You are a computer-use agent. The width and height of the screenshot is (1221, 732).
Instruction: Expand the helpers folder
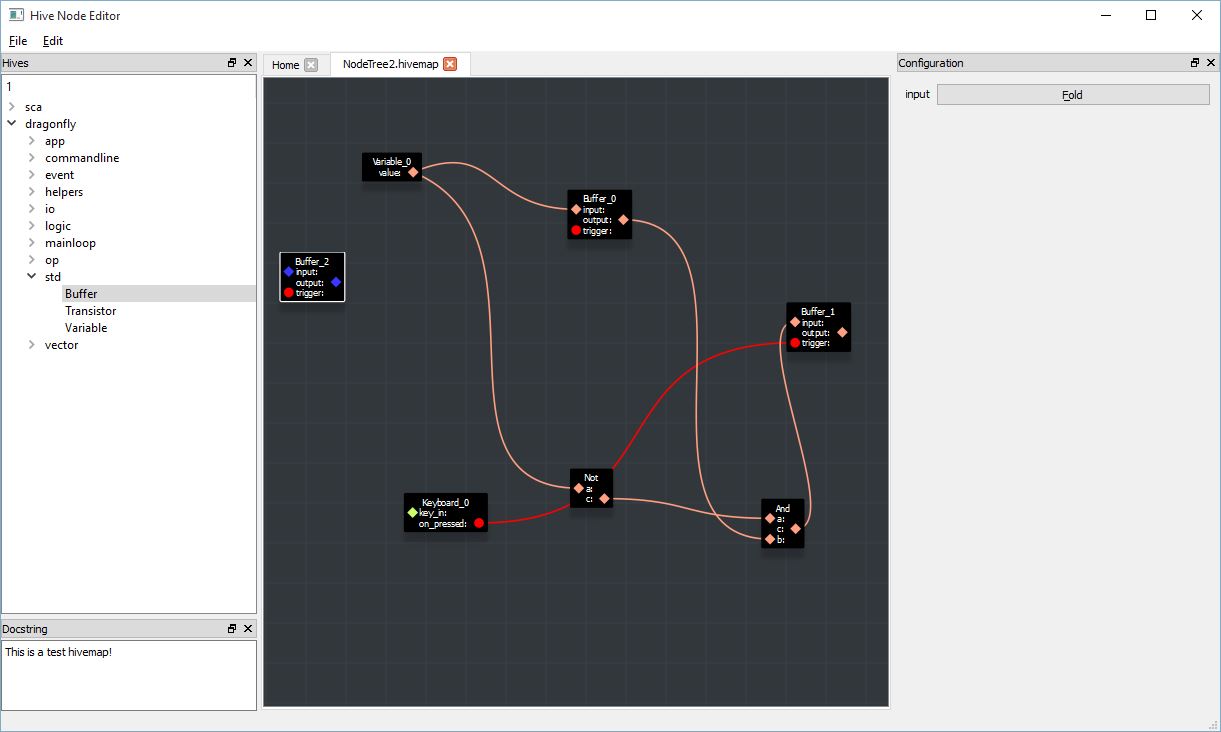pos(31,192)
